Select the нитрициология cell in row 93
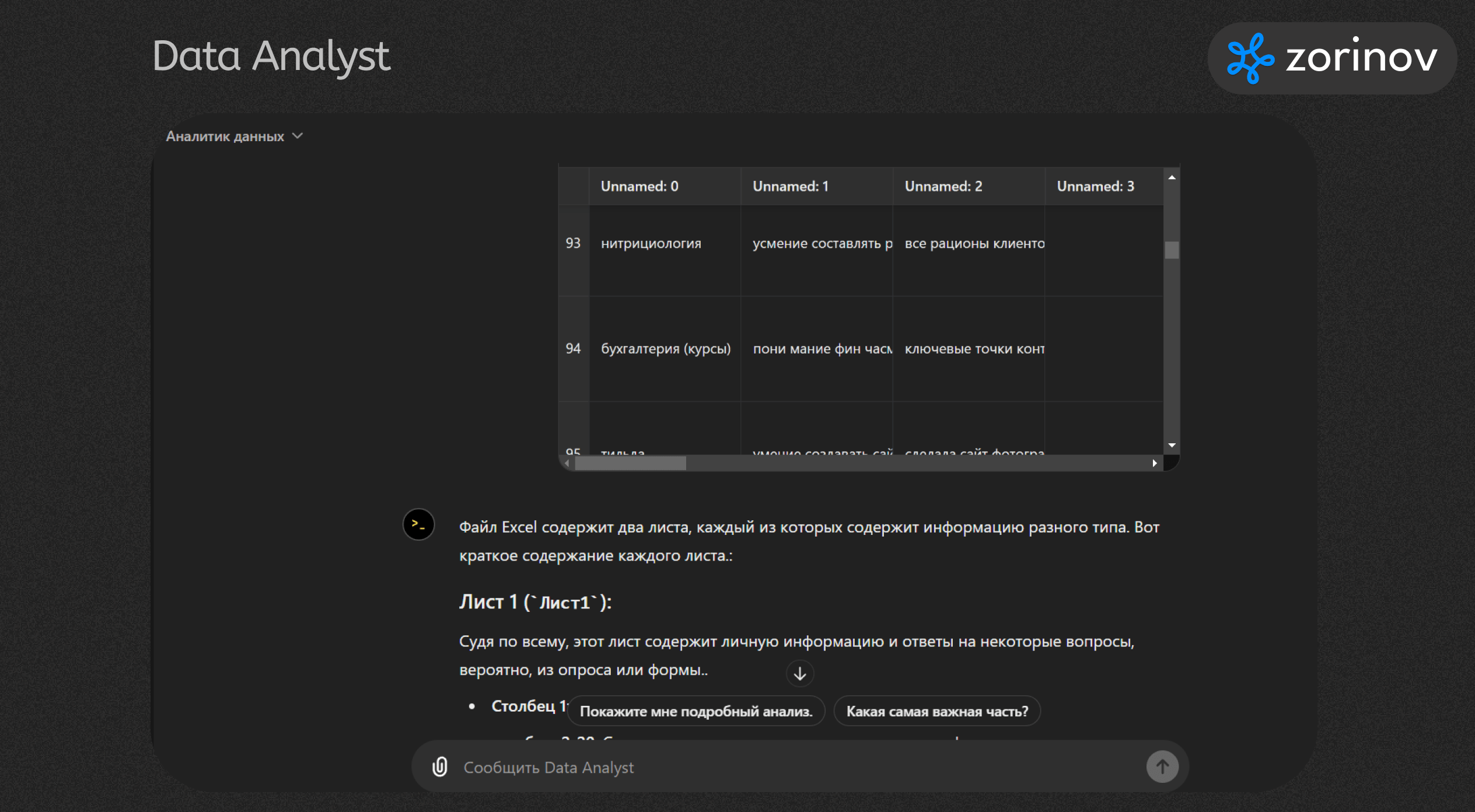This screenshot has height=812, width=1475. pos(651,244)
